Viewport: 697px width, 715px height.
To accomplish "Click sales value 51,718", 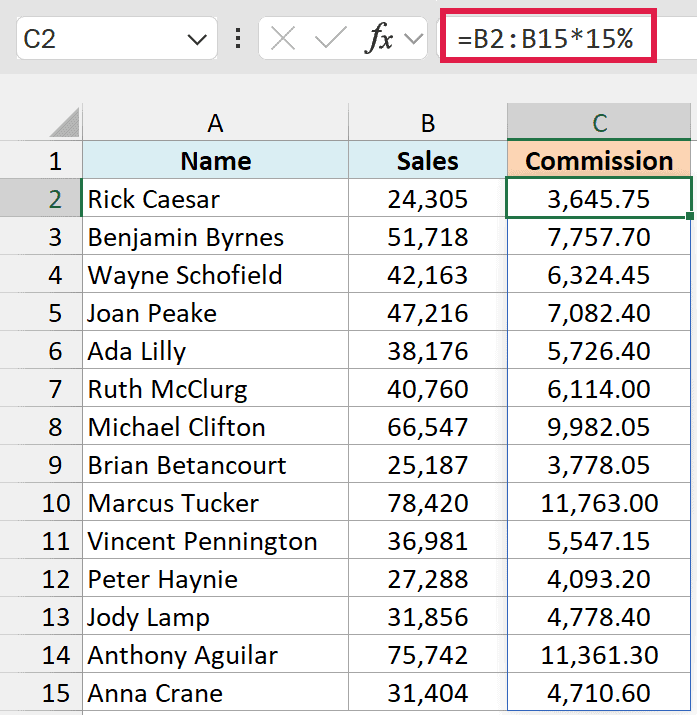I will (x=428, y=236).
